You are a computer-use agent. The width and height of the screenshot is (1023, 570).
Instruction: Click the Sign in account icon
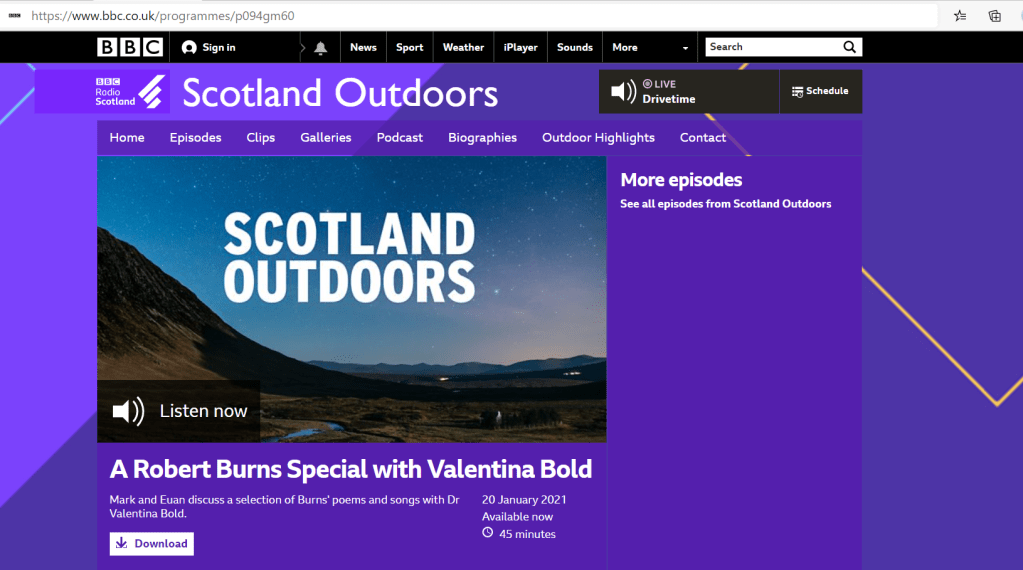(190, 48)
